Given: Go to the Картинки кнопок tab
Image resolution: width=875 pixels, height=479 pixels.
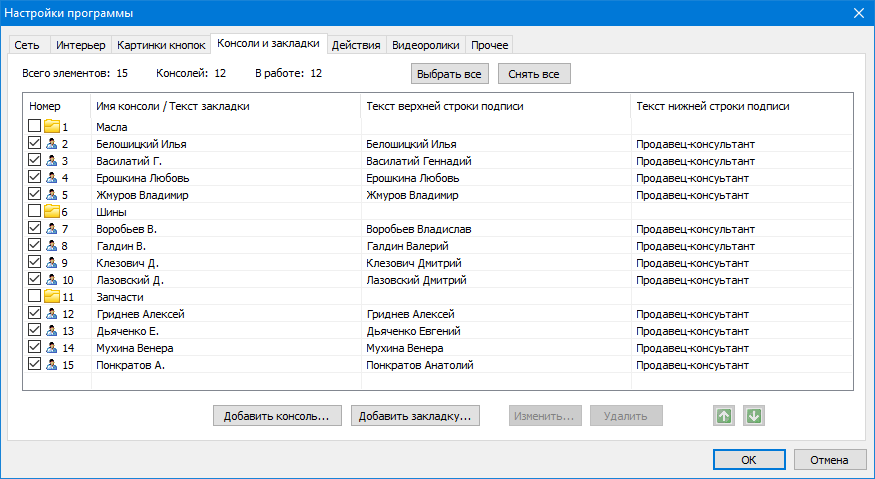Looking at the screenshot, I should pos(161,45).
